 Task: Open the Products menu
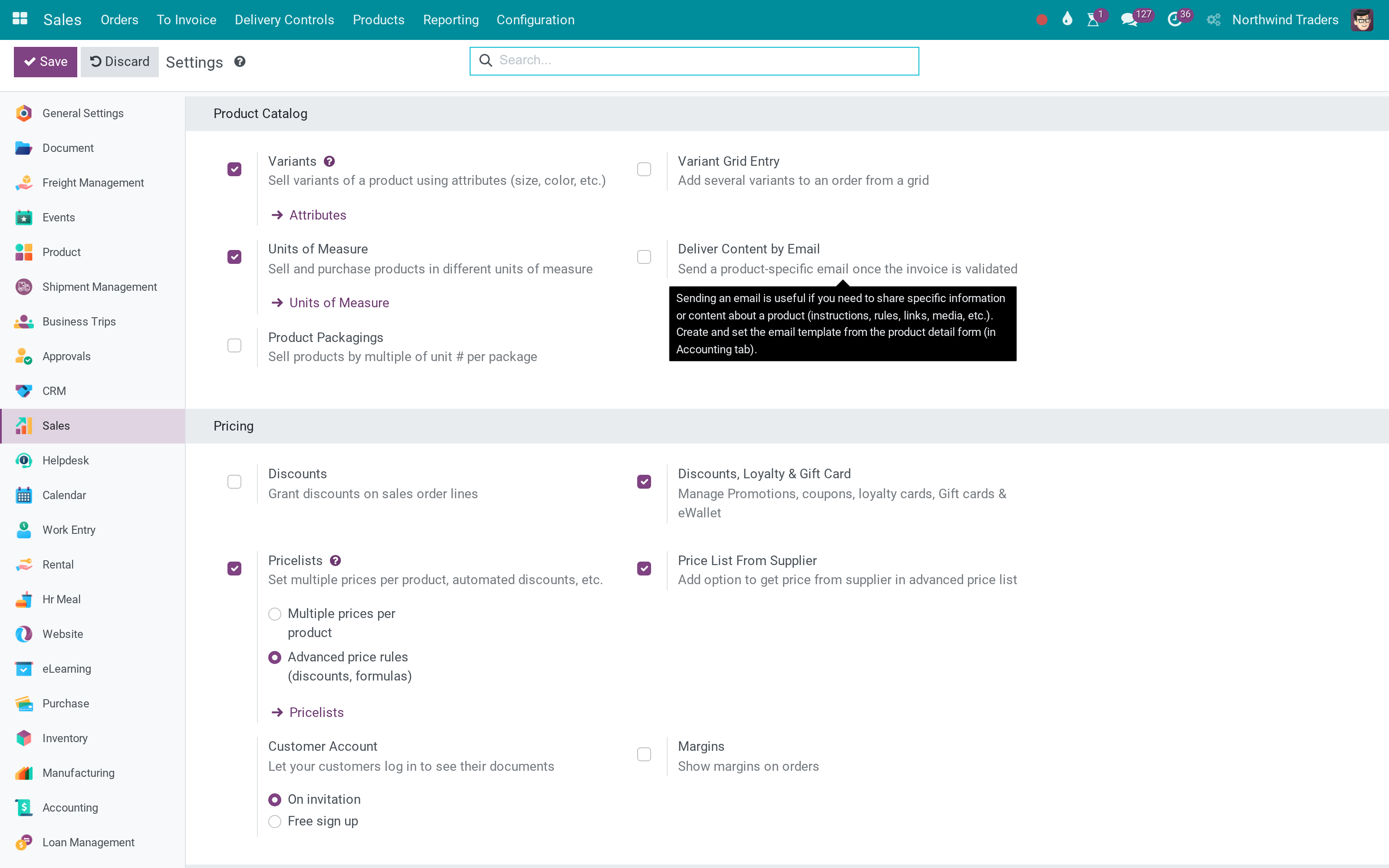[379, 20]
